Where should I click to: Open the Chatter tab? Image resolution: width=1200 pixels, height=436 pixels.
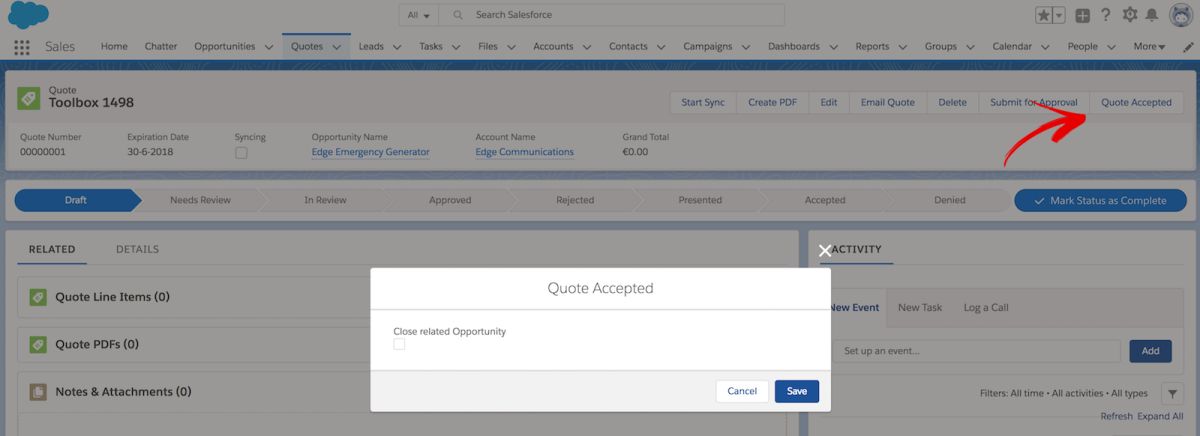tap(161, 46)
